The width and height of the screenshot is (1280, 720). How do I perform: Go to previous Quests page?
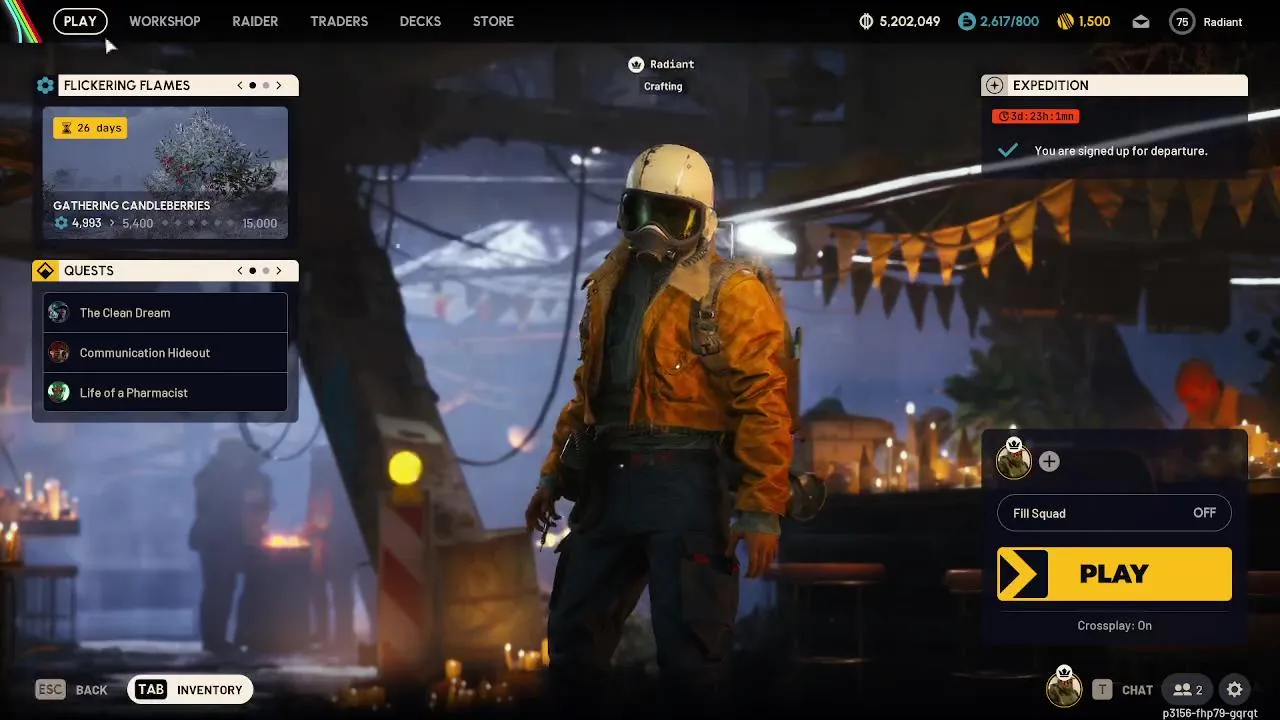pos(240,270)
